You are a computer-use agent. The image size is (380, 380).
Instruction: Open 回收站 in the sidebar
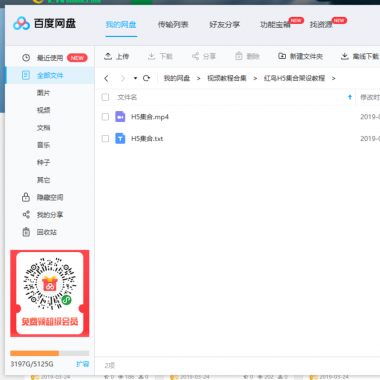point(47,232)
